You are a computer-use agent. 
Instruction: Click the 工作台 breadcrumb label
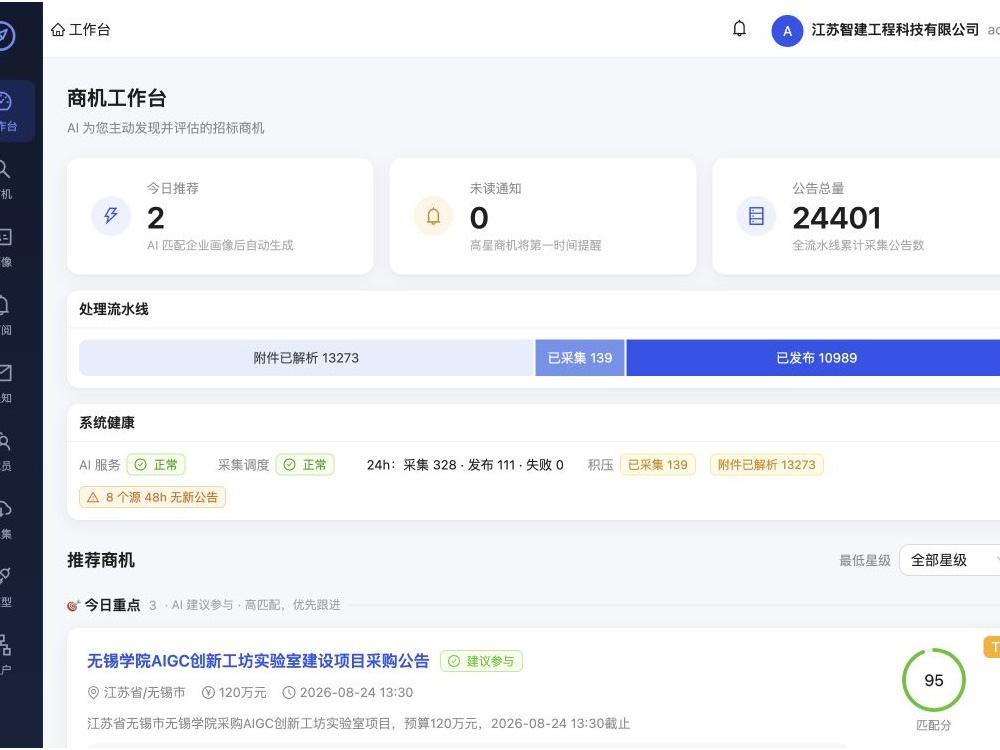(89, 29)
